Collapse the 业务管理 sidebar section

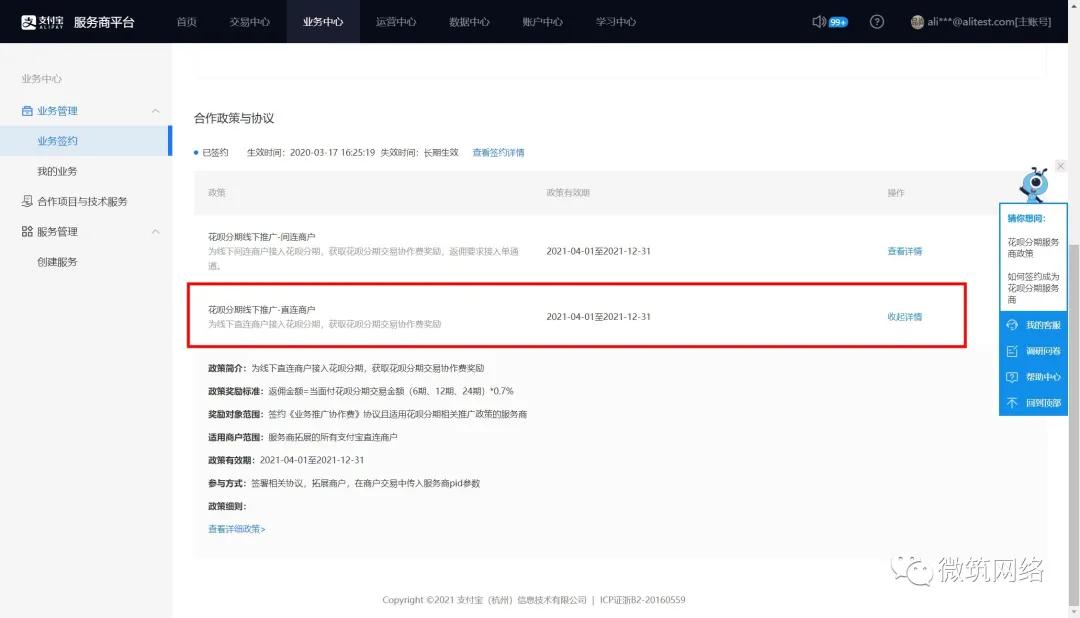[153, 110]
